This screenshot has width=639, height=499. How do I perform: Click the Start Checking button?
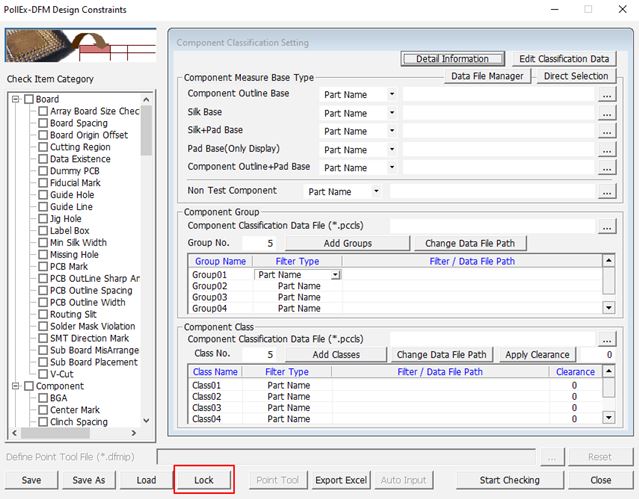click(x=509, y=480)
